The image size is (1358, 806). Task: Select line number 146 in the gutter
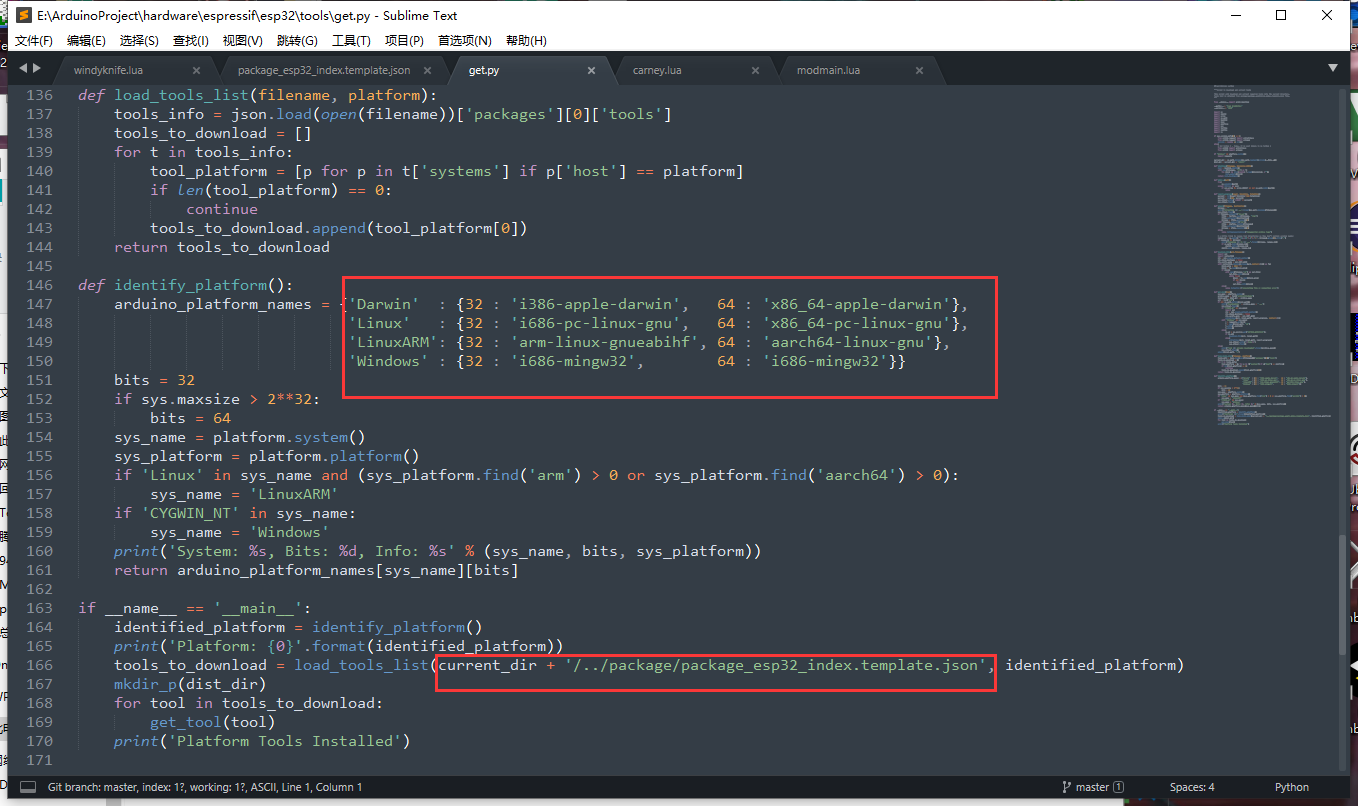click(39, 285)
